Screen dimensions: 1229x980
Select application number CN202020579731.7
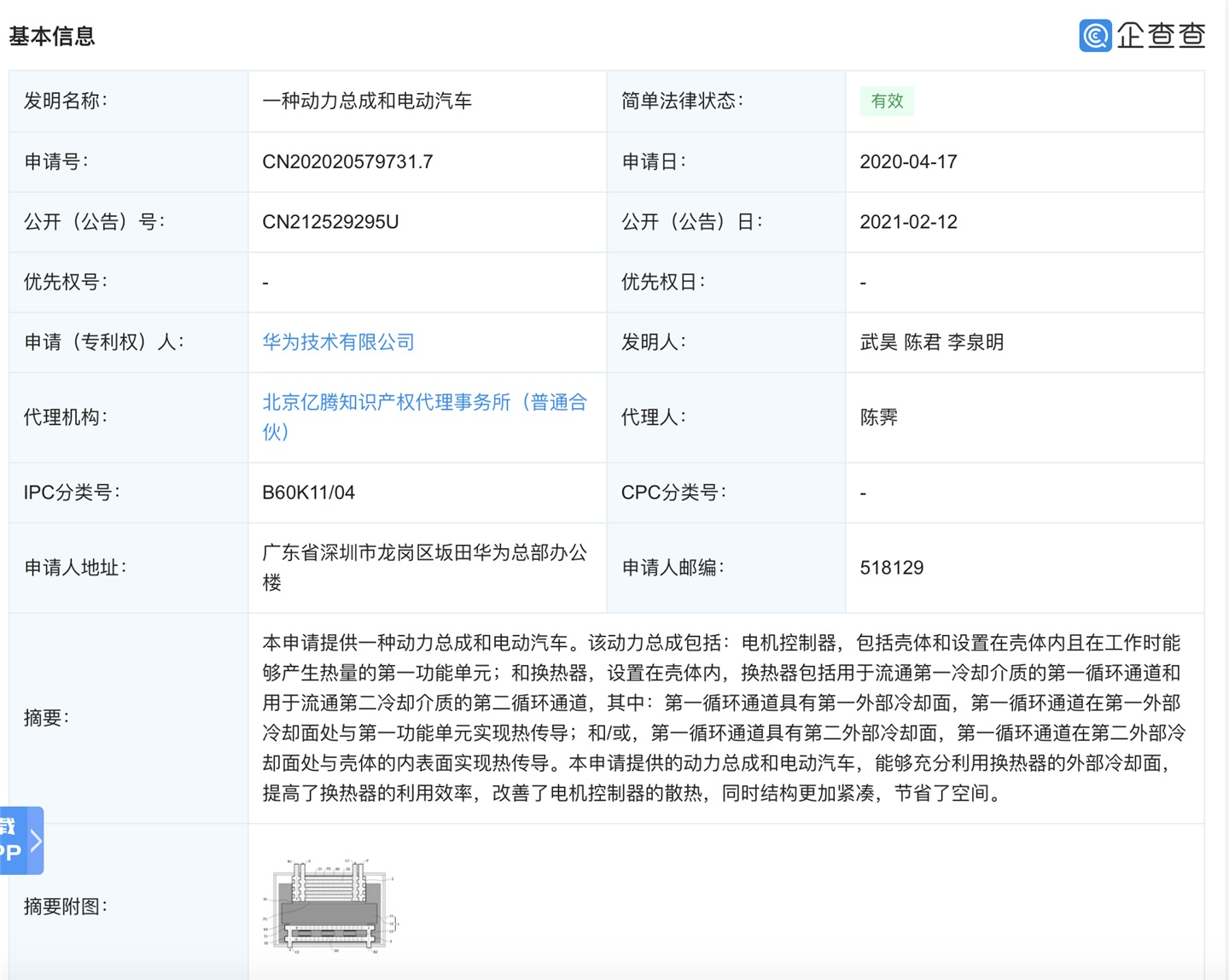(x=347, y=161)
